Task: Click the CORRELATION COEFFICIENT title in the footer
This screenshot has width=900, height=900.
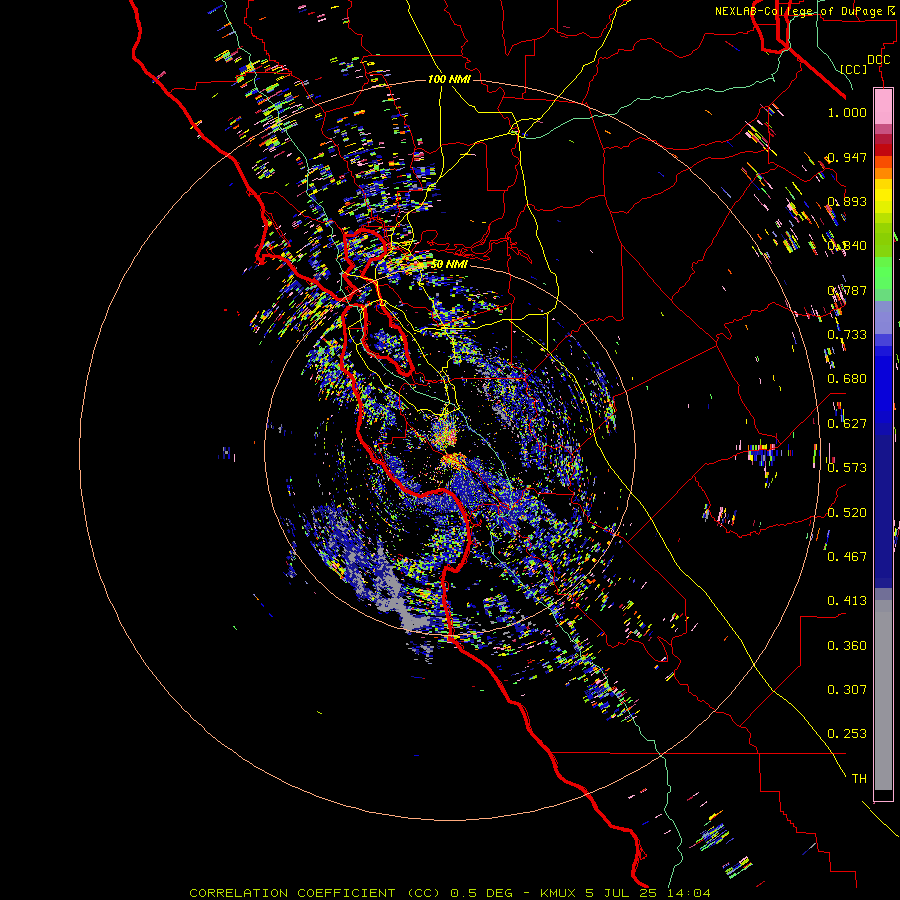Action: [x=292, y=893]
